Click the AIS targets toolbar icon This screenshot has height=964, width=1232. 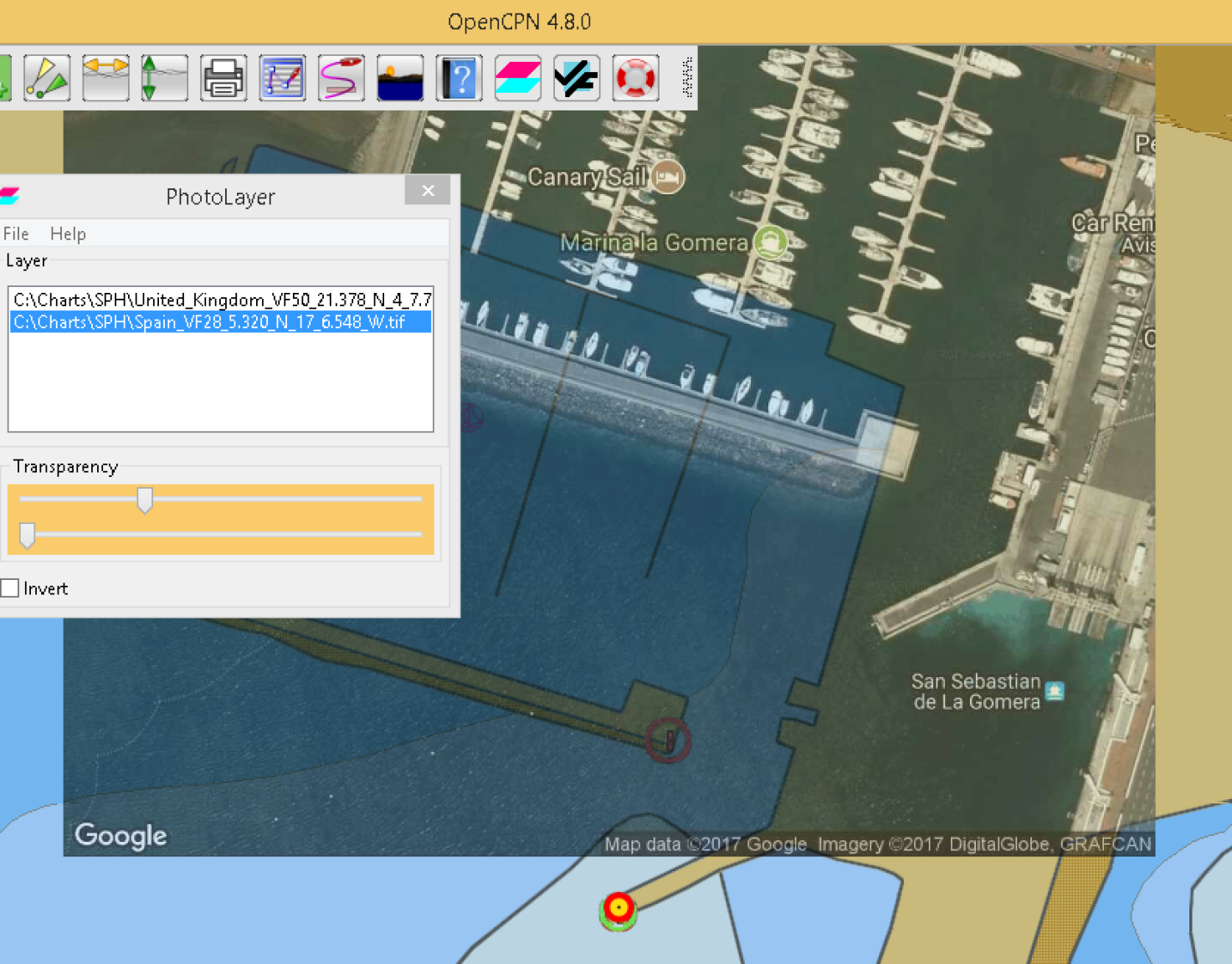(x=47, y=79)
